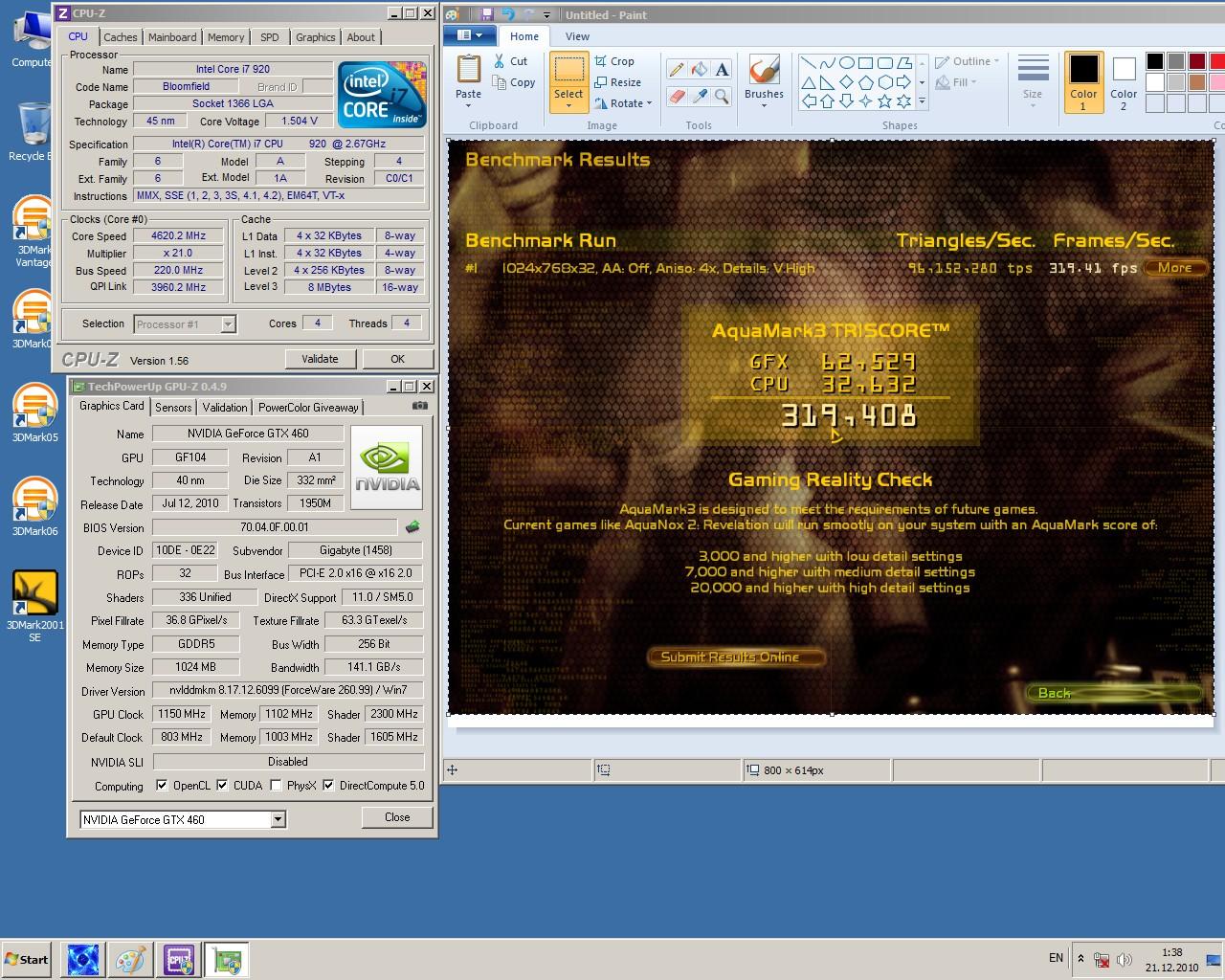Click the BIOS save icon in GPU-Z
Viewport: 1225px width, 980px height.
tap(412, 527)
